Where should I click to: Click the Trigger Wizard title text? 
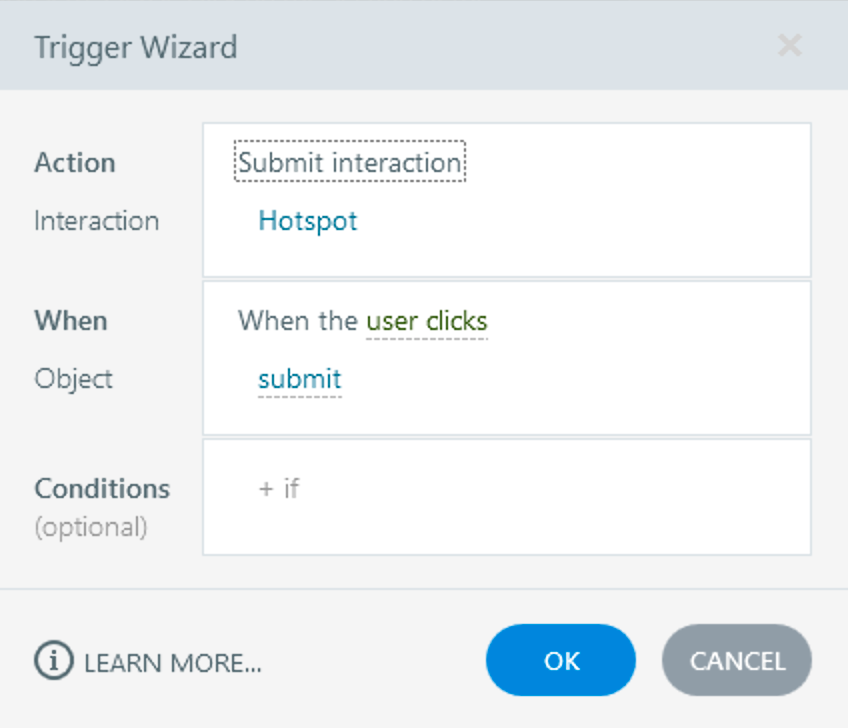[x=136, y=47]
